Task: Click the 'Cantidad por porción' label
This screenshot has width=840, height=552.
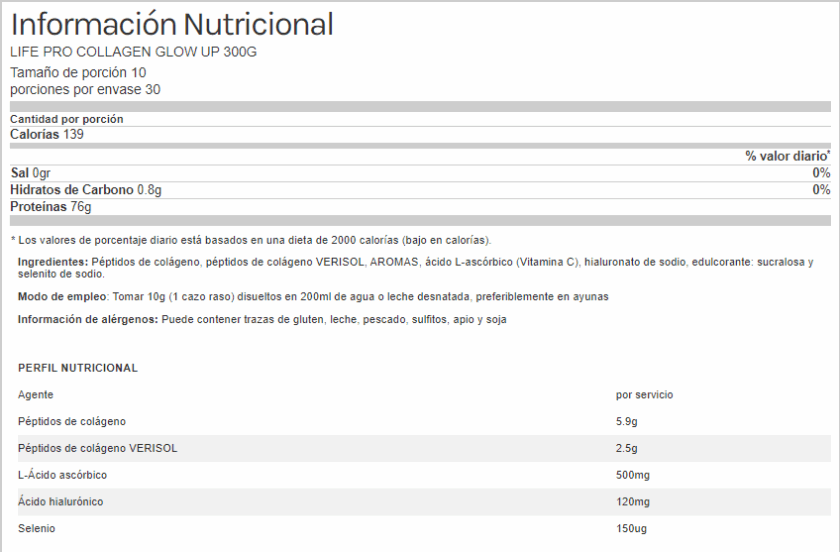Action: coord(67,119)
